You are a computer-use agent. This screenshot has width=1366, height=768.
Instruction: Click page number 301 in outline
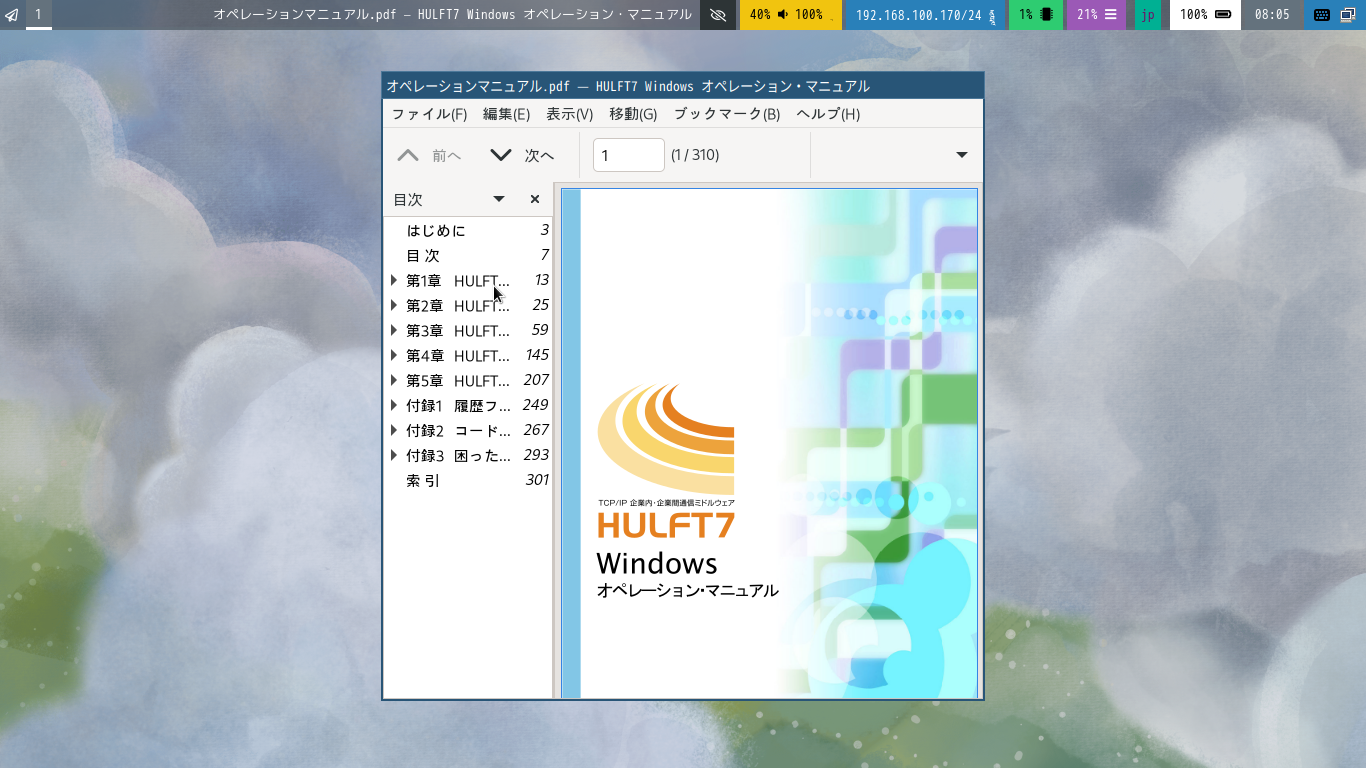[537, 480]
